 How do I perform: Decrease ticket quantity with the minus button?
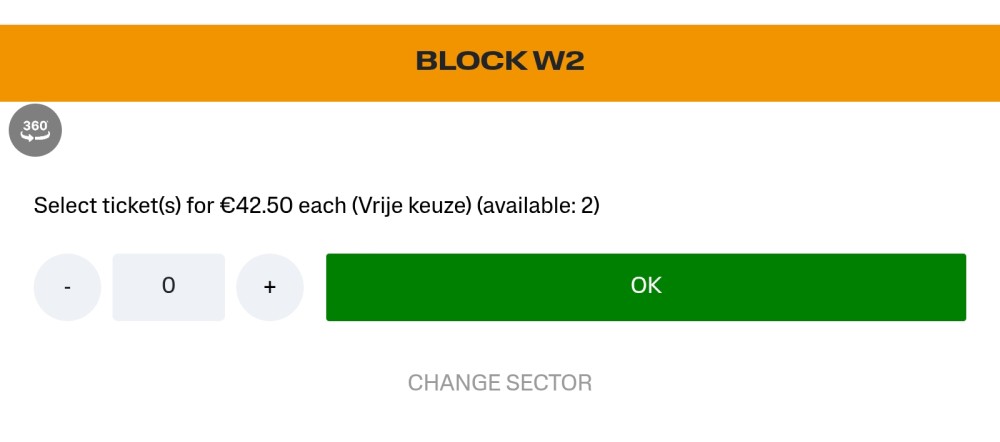point(67,287)
